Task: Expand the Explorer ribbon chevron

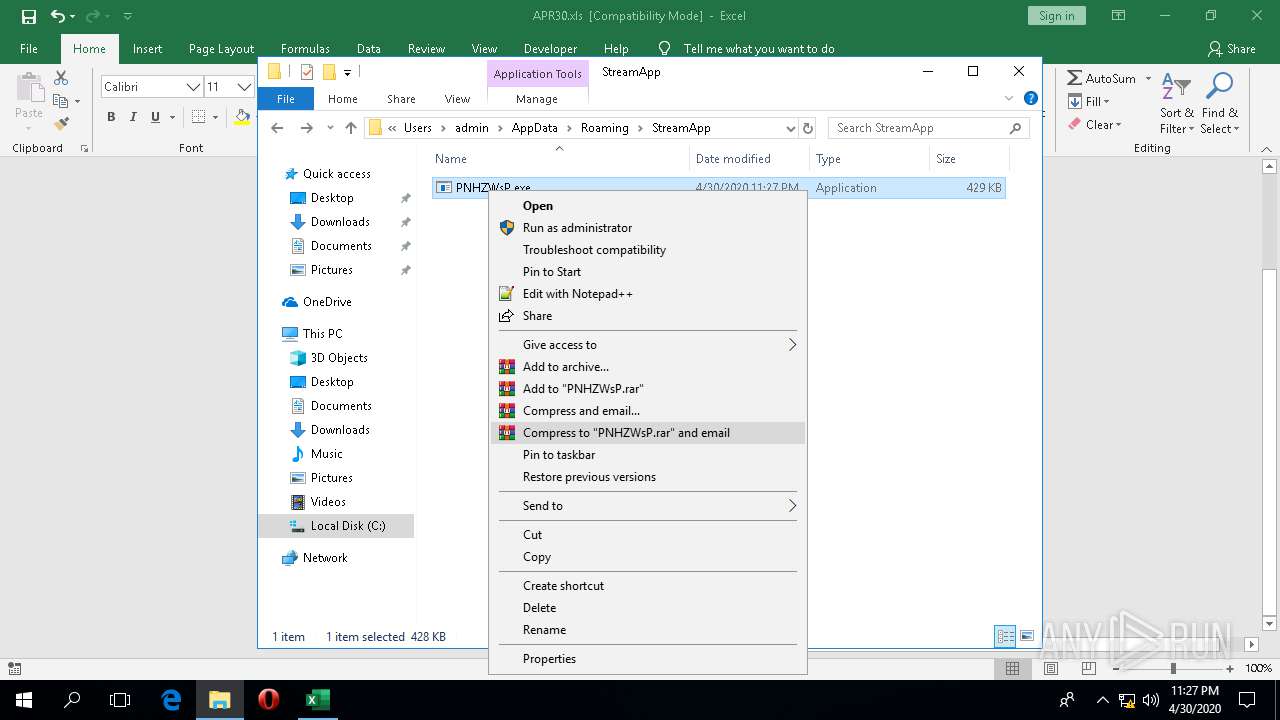Action: (1009, 98)
